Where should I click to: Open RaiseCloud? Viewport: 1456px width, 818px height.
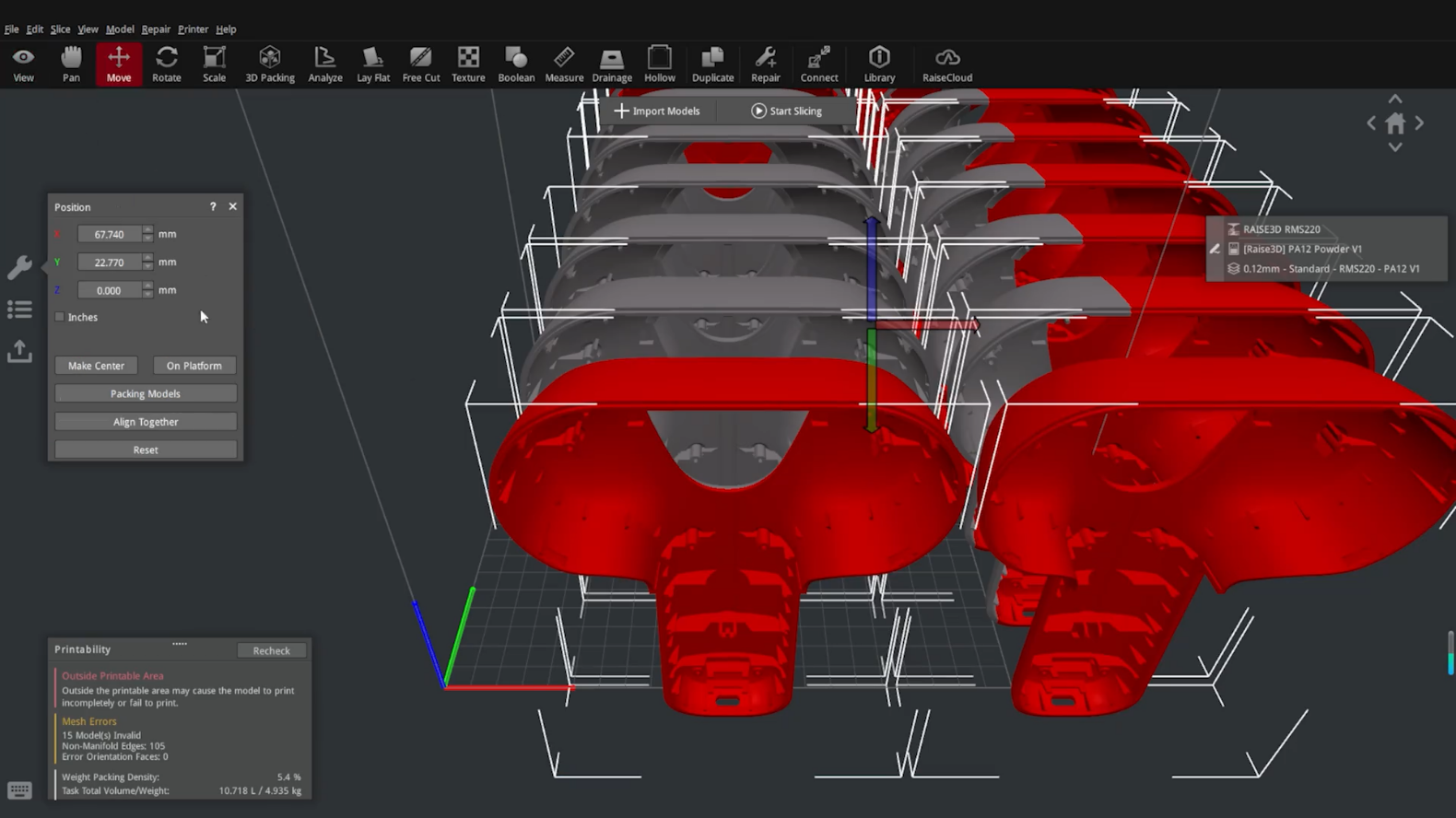click(x=947, y=64)
